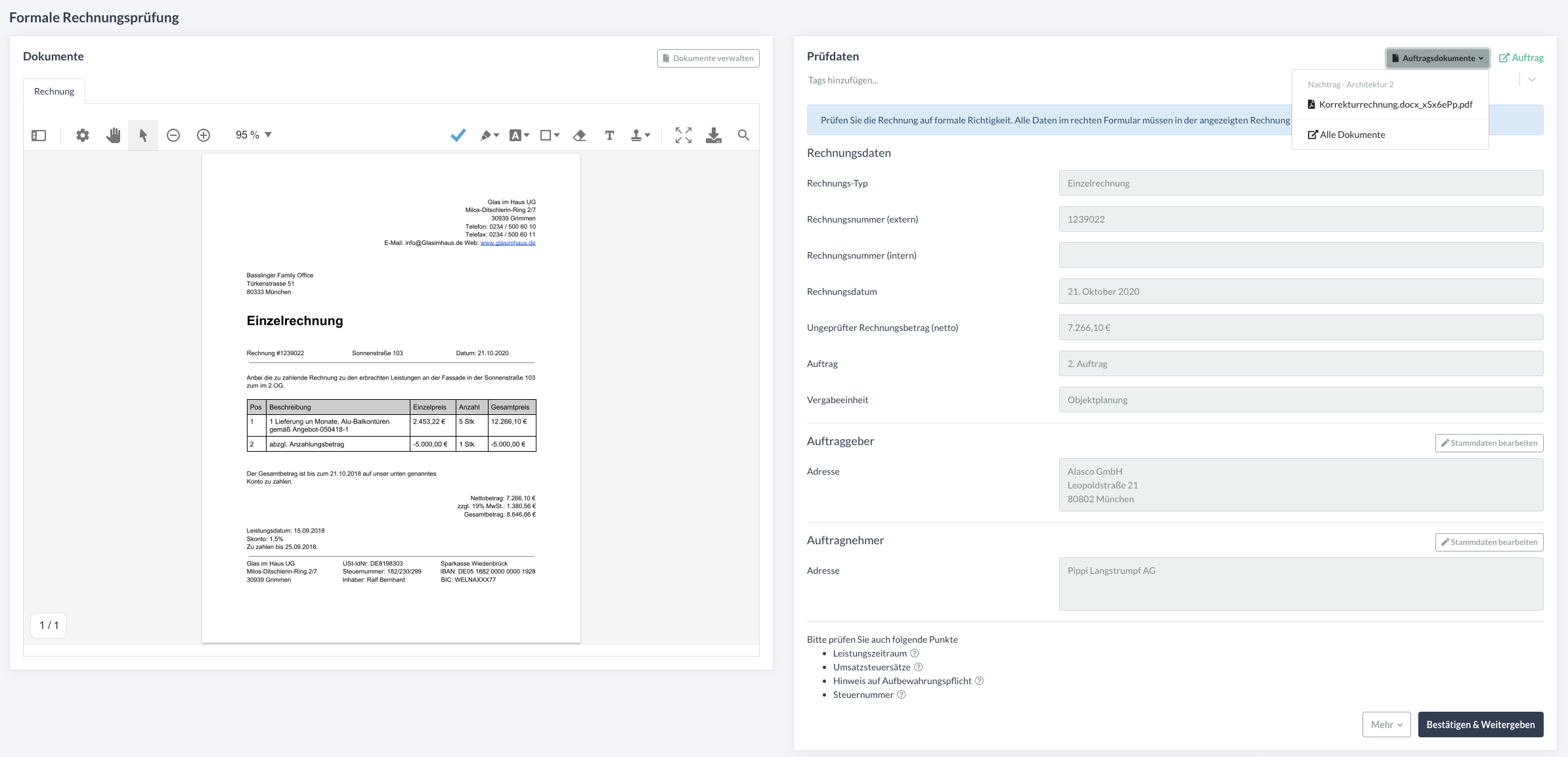
Task: Select the hand pan tool
Action: (x=114, y=135)
